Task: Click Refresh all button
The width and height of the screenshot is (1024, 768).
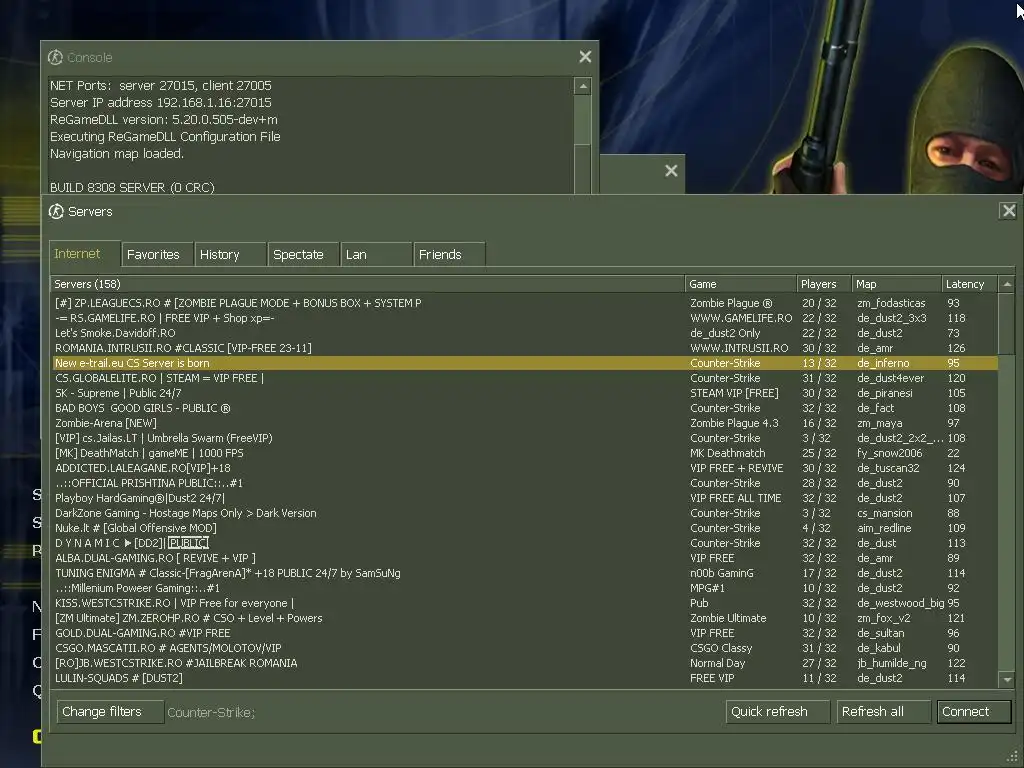Action: 884,712
